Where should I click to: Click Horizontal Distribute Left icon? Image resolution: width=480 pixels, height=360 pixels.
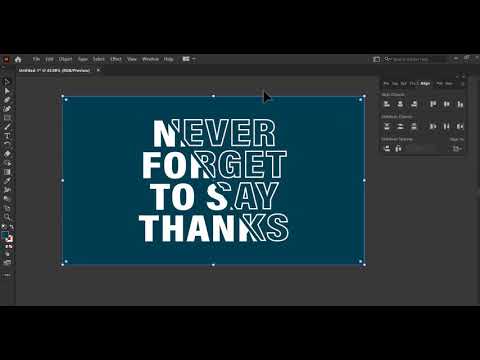coord(433,126)
